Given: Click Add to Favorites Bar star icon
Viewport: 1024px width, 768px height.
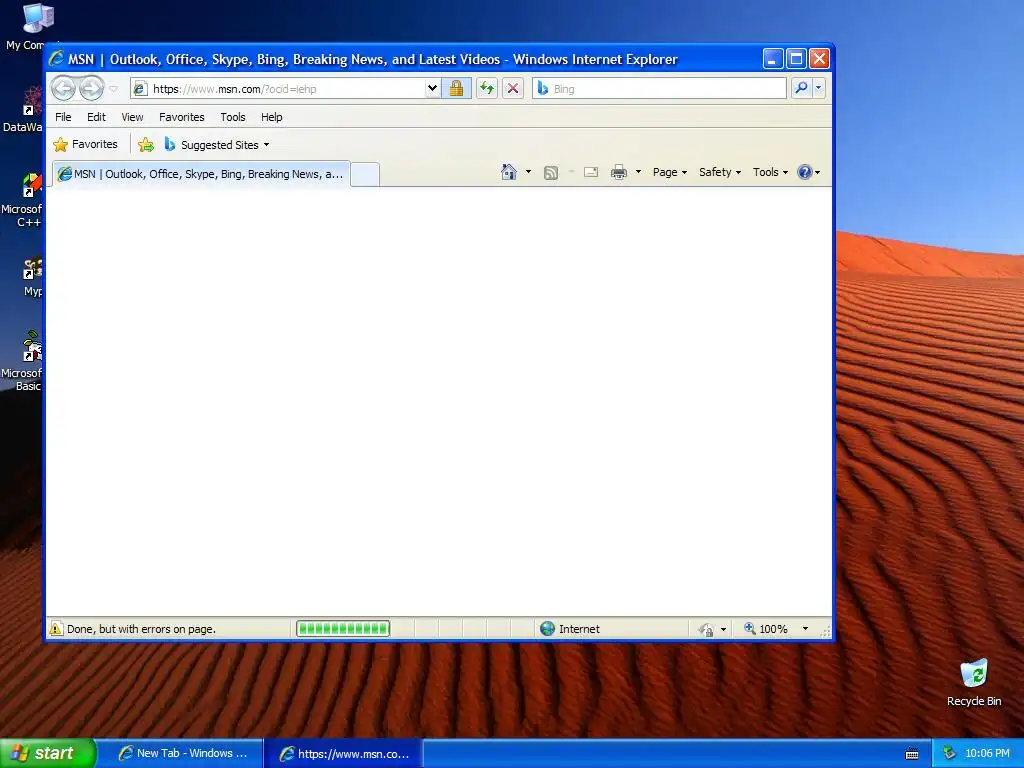Looking at the screenshot, I should pyautogui.click(x=146, y=144).
